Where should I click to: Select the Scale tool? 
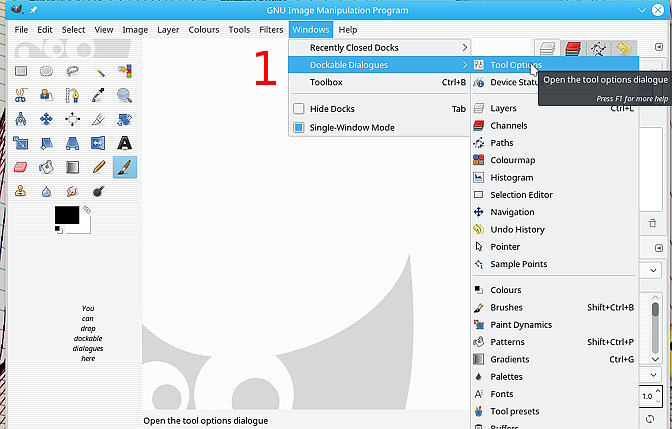coord(21,143)
